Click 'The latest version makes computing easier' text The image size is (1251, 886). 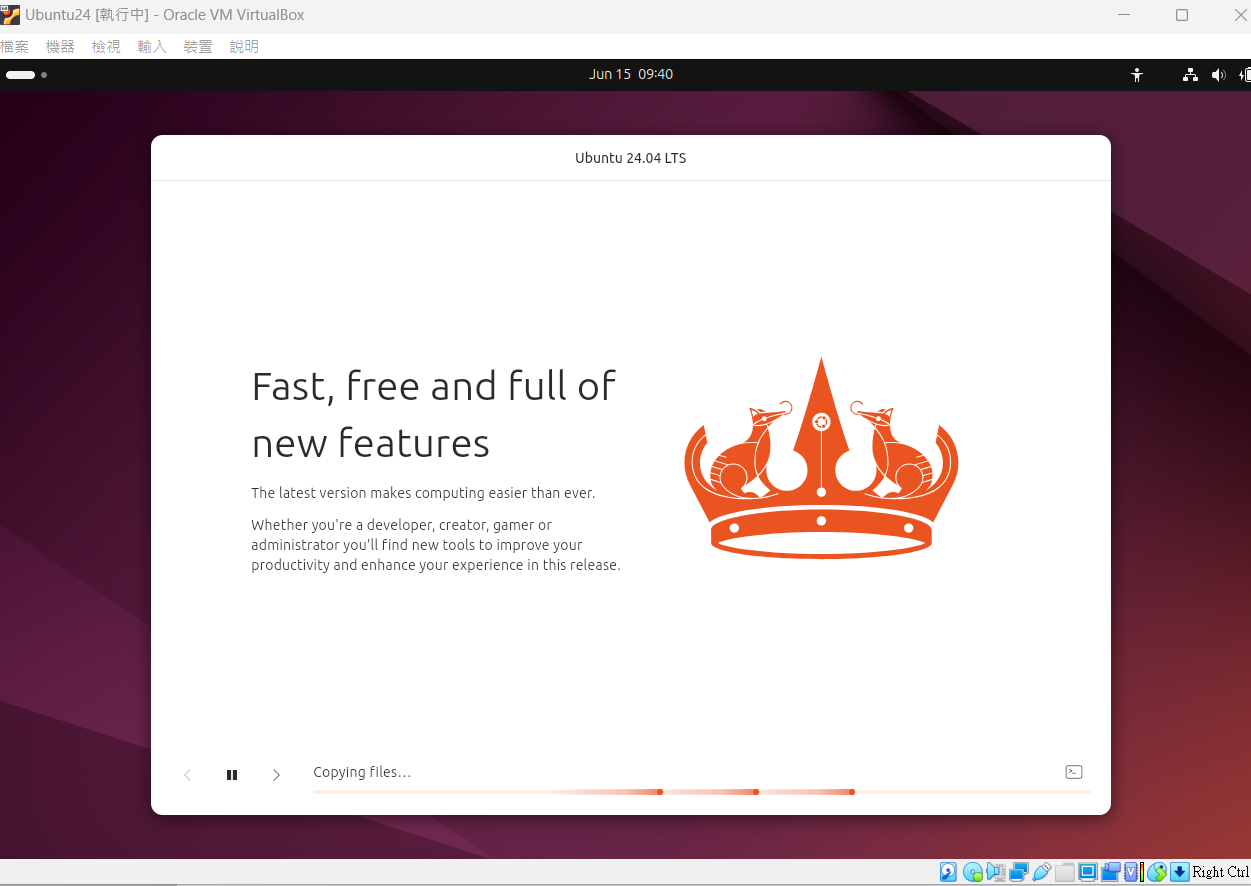423,493
